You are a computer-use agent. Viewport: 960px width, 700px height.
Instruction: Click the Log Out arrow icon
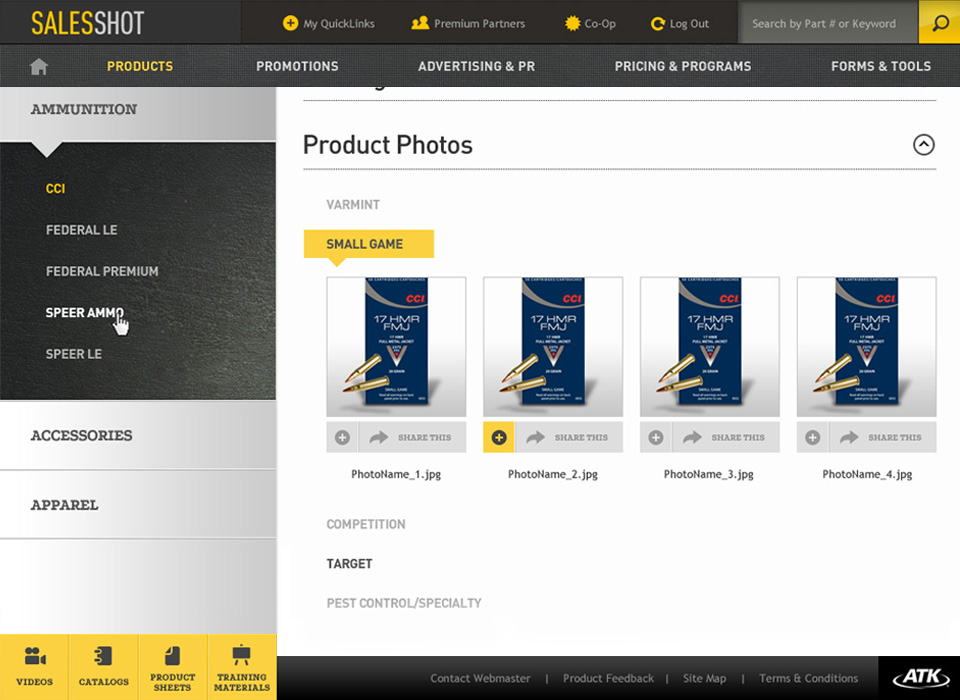[x=658, y=23]
